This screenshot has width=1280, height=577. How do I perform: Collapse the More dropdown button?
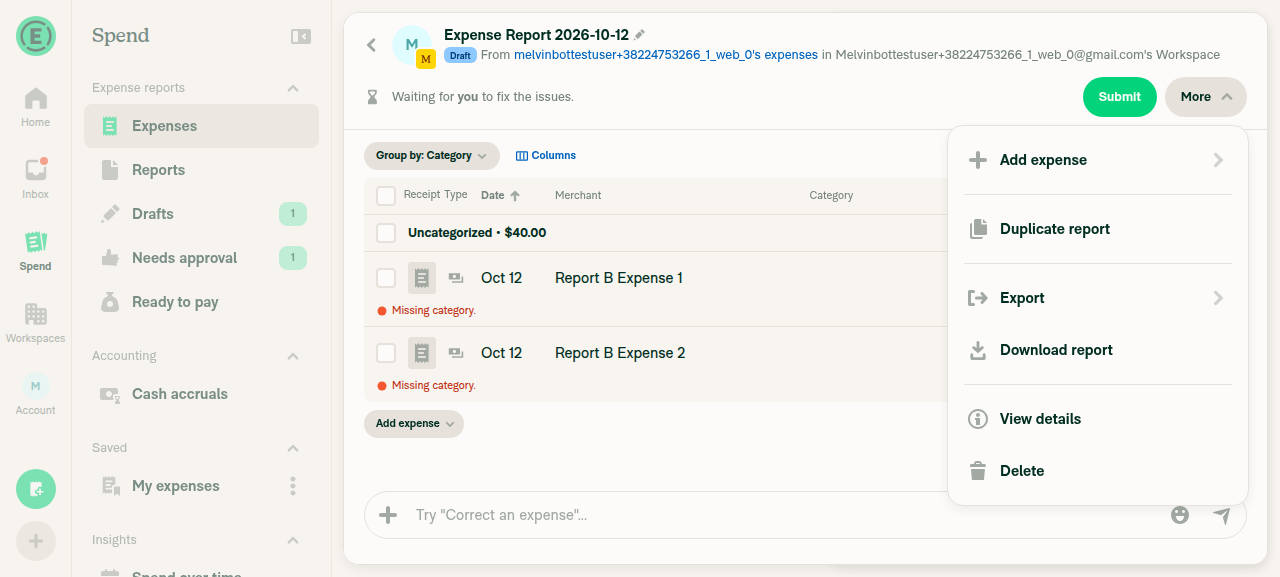click(x=1206, y=97)
